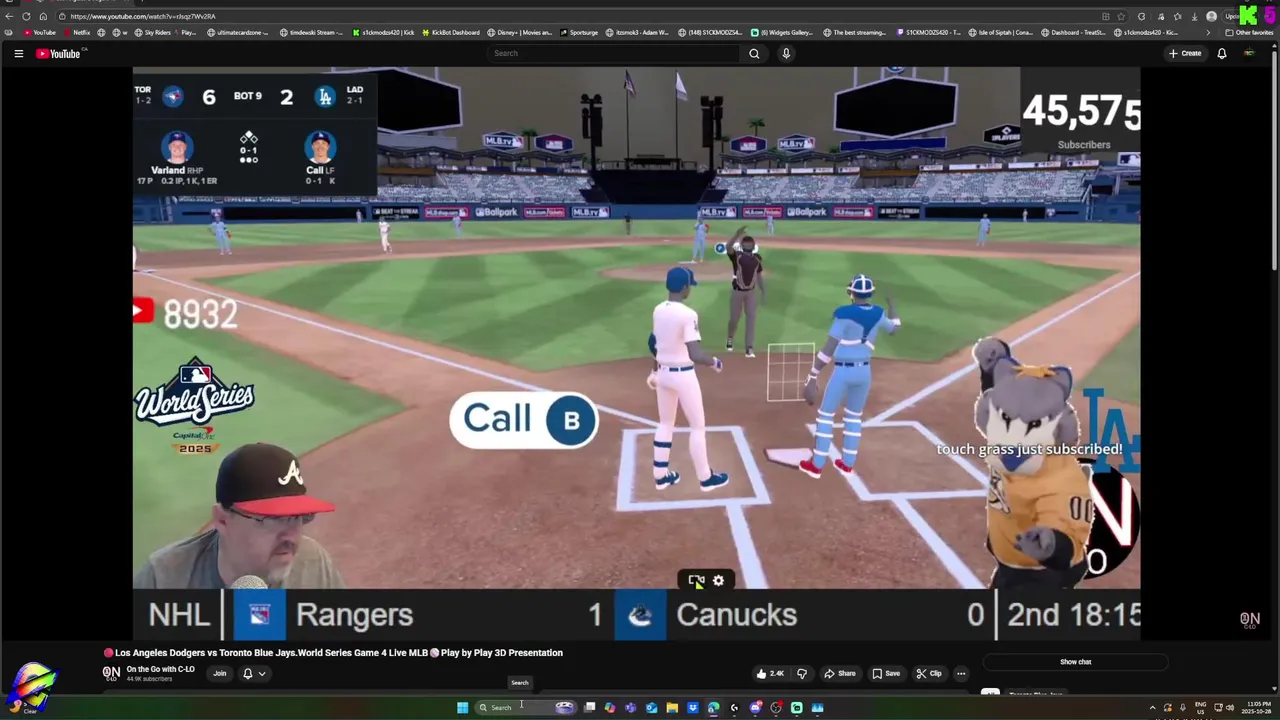
Task: Open the Create button in YouTube header
Action: [1185, 53]
